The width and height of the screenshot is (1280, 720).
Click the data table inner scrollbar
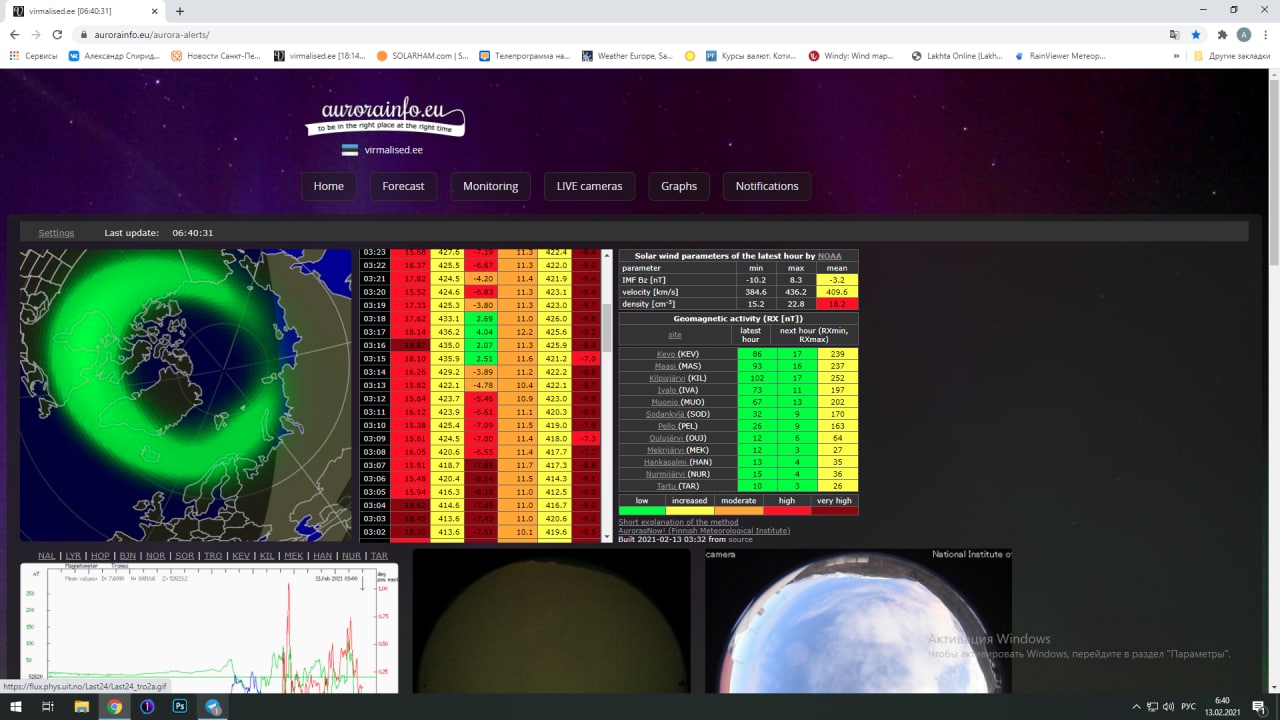[x=606, y=395]
